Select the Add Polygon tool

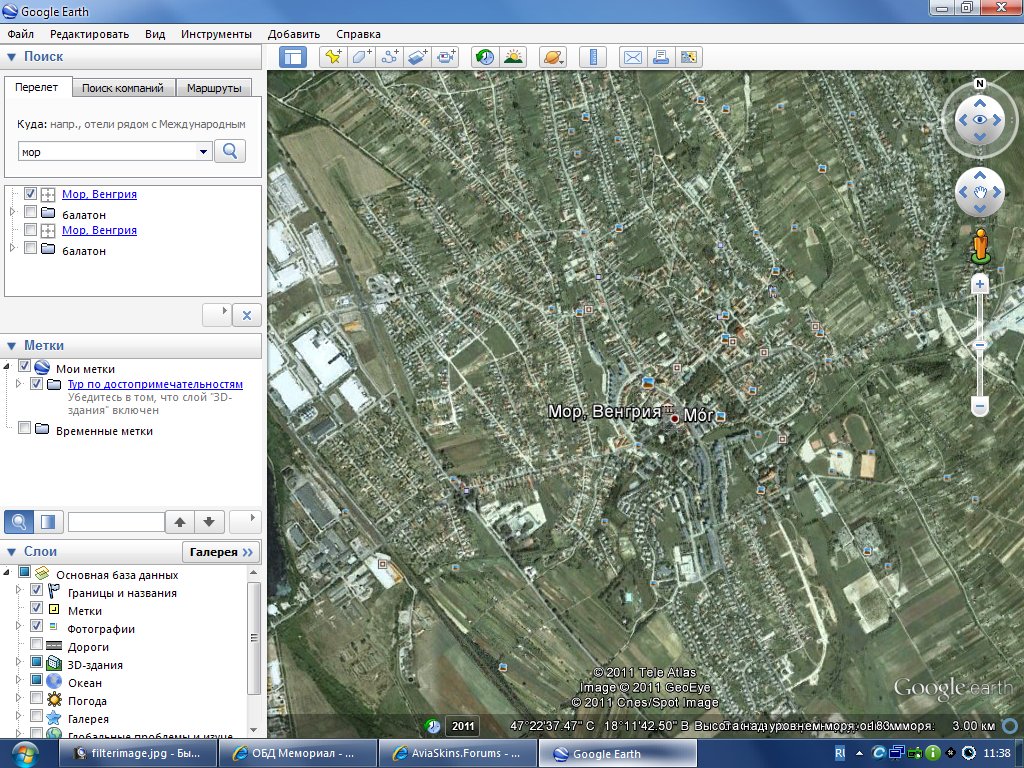point(361,57)
